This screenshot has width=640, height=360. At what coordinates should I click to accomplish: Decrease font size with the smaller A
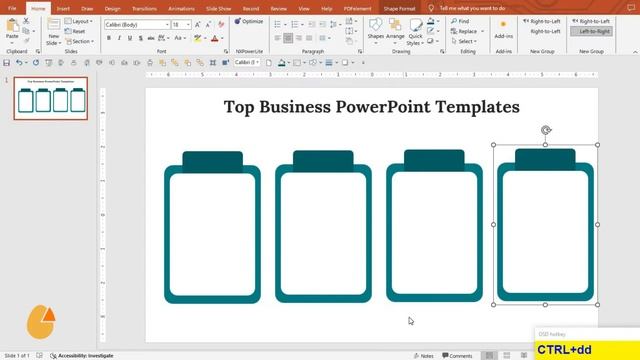click(x=208, y=25)
